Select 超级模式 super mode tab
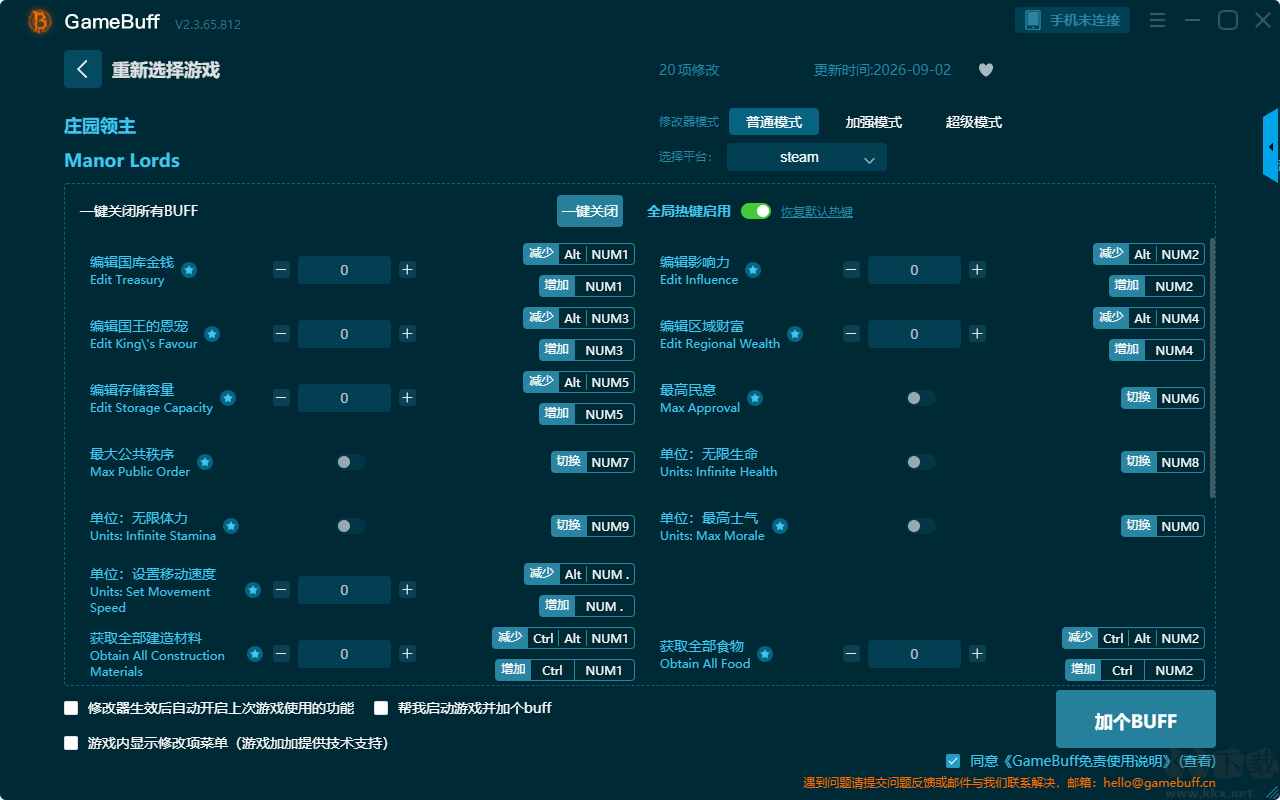Screen dimensions: 1280x800 point(974,122)
